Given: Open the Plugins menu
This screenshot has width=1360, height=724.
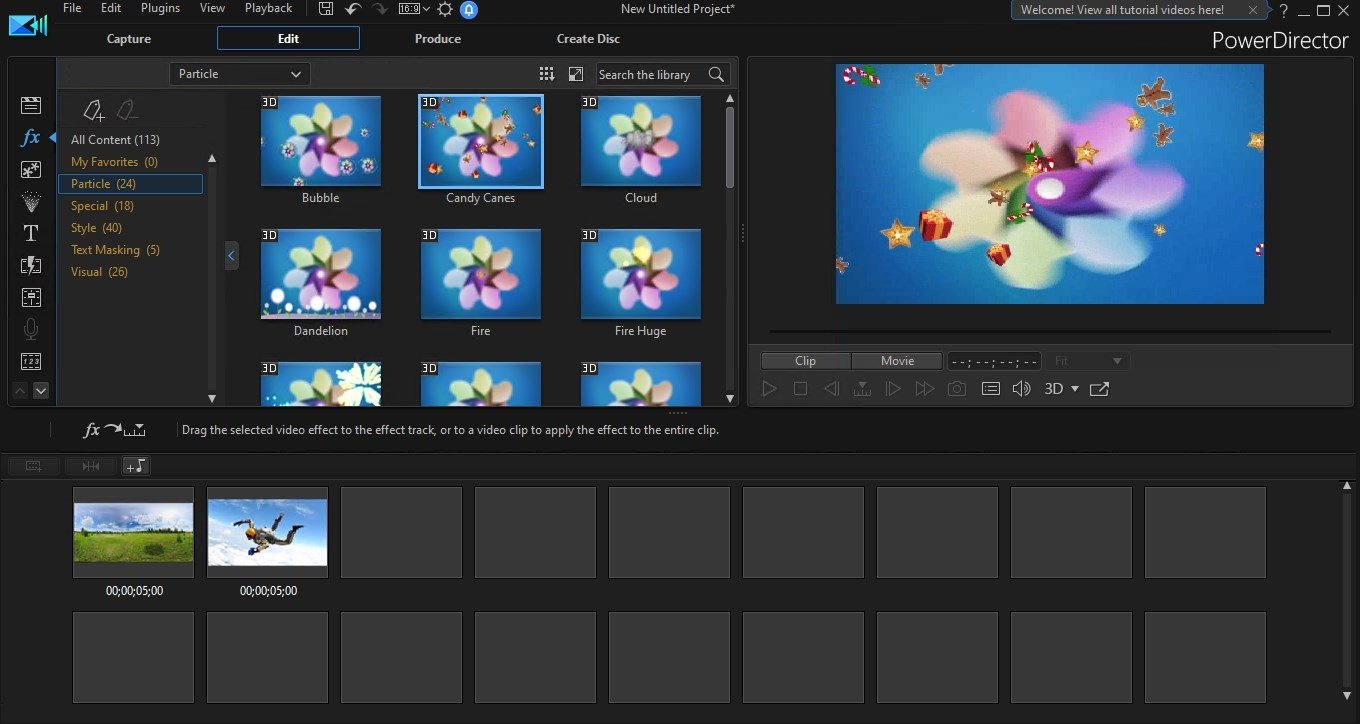Looking at the screenshot, I should (160, 8).
